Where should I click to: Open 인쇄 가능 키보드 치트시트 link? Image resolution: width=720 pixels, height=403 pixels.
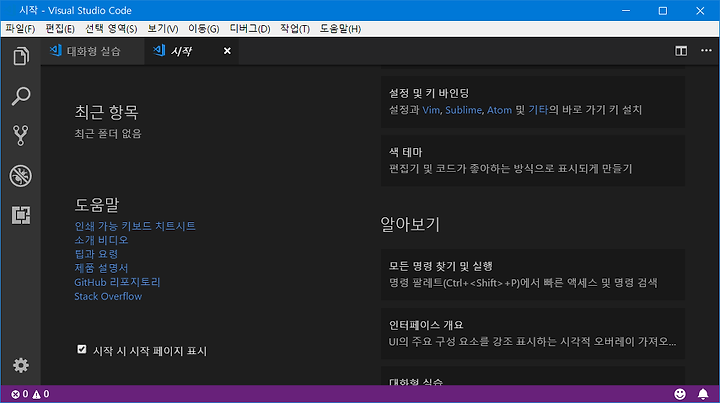click(135, 226)
